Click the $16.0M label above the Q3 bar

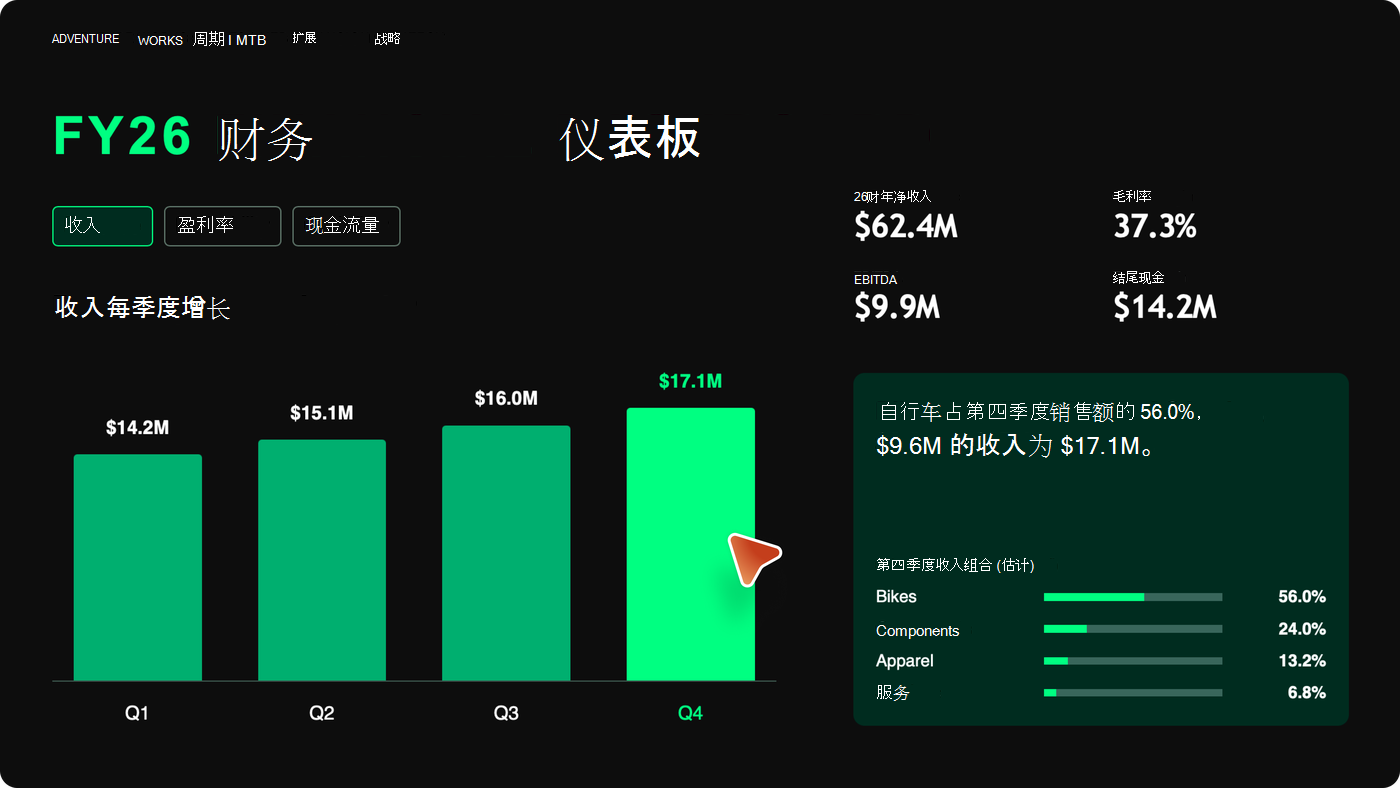[x=506, y=399]
